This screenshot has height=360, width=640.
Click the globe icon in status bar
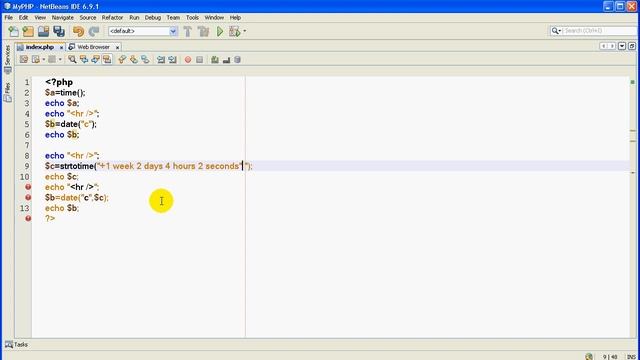(x=589, y=356)
